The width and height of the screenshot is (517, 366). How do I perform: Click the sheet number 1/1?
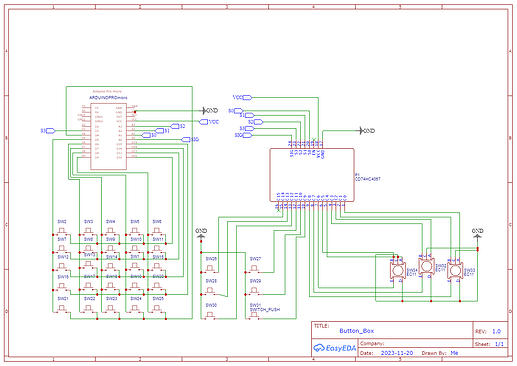499,344
